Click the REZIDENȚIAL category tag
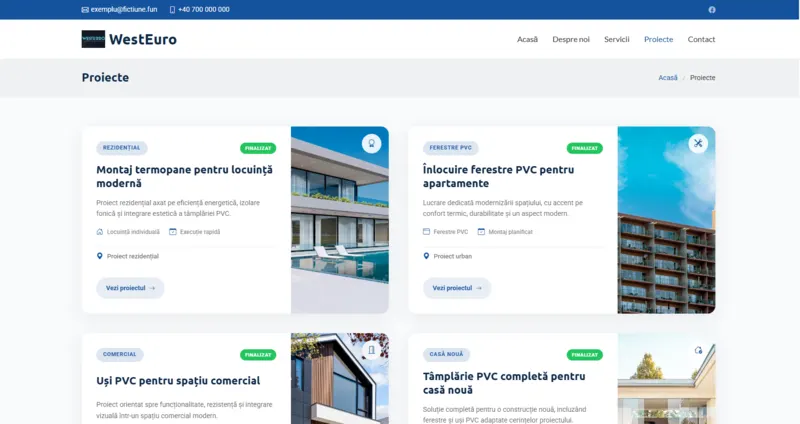Screen dimensions: 800x424 121,148
